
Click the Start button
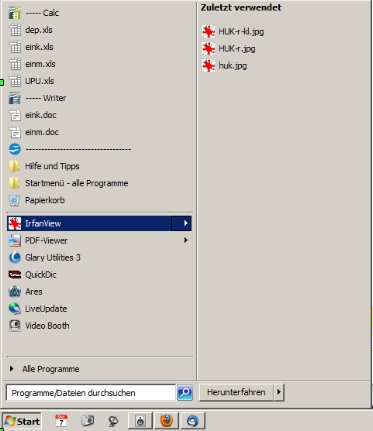pyautogui.click(x=22, y=421)
